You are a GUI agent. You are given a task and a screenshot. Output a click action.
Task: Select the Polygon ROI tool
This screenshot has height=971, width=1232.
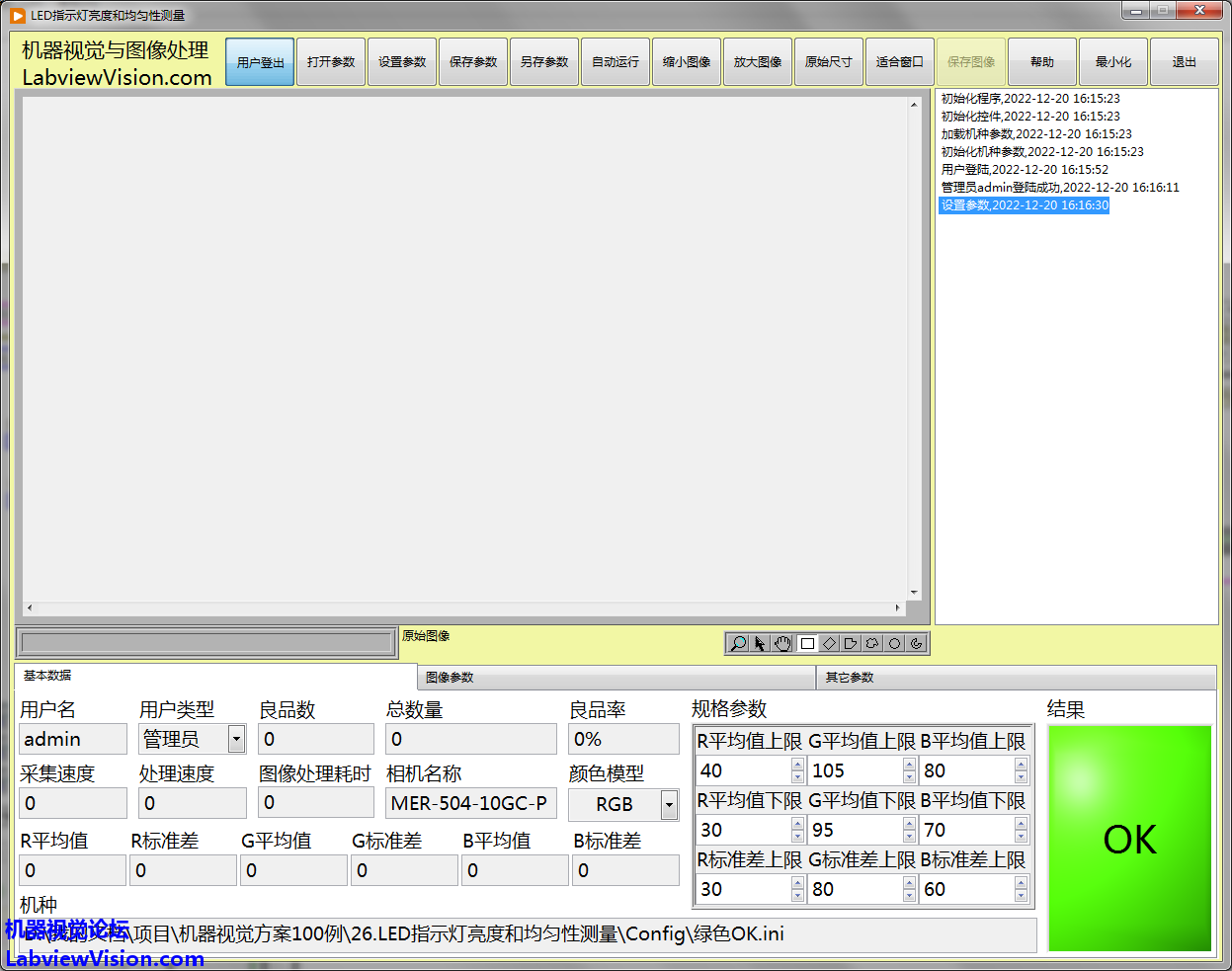(x=851, y=644)
